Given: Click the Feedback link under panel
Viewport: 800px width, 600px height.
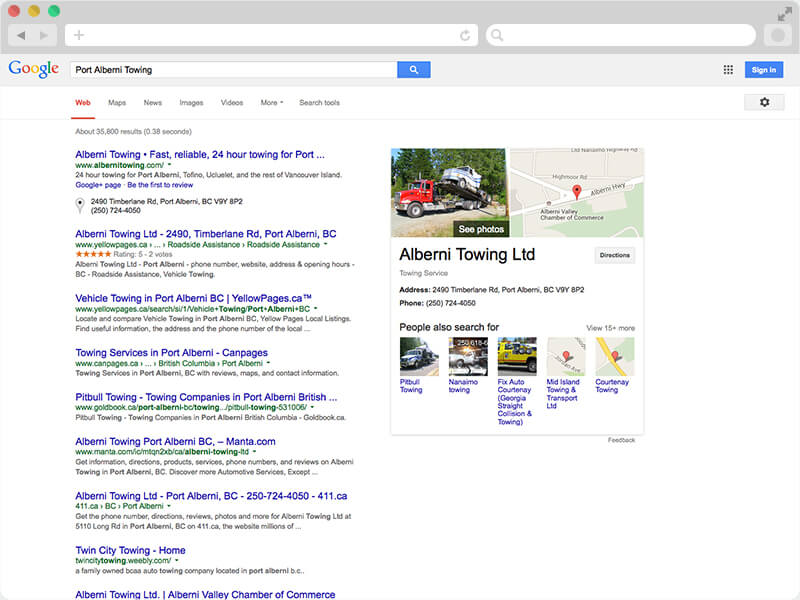Looking at the screenshot, I should (x=621, y=440).
